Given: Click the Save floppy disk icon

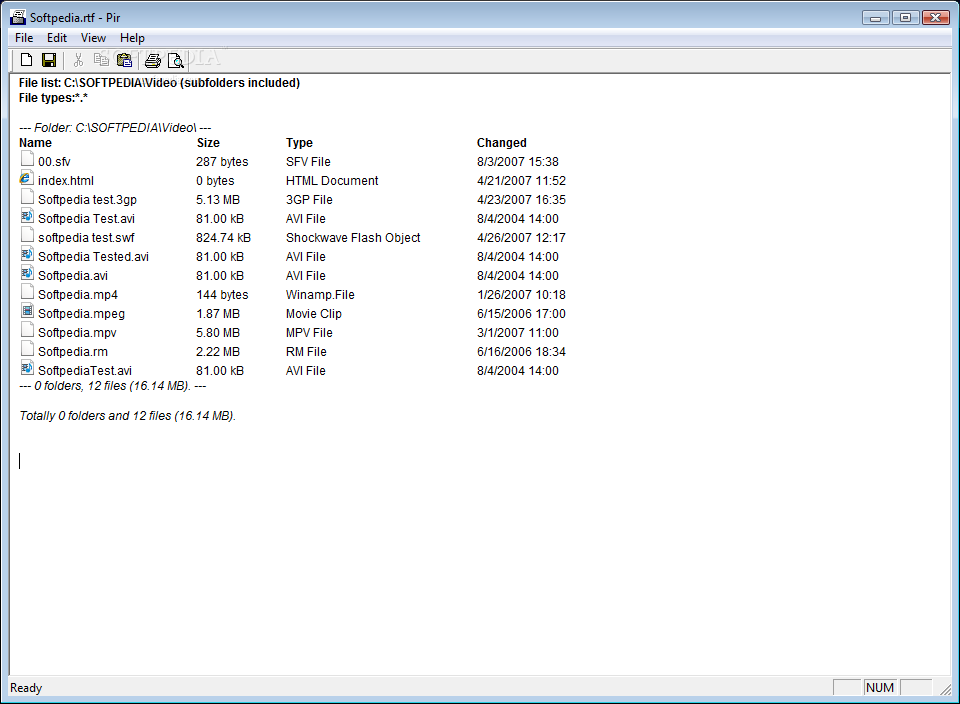Looking at the screenshot, I should click(x=49, y=60).
